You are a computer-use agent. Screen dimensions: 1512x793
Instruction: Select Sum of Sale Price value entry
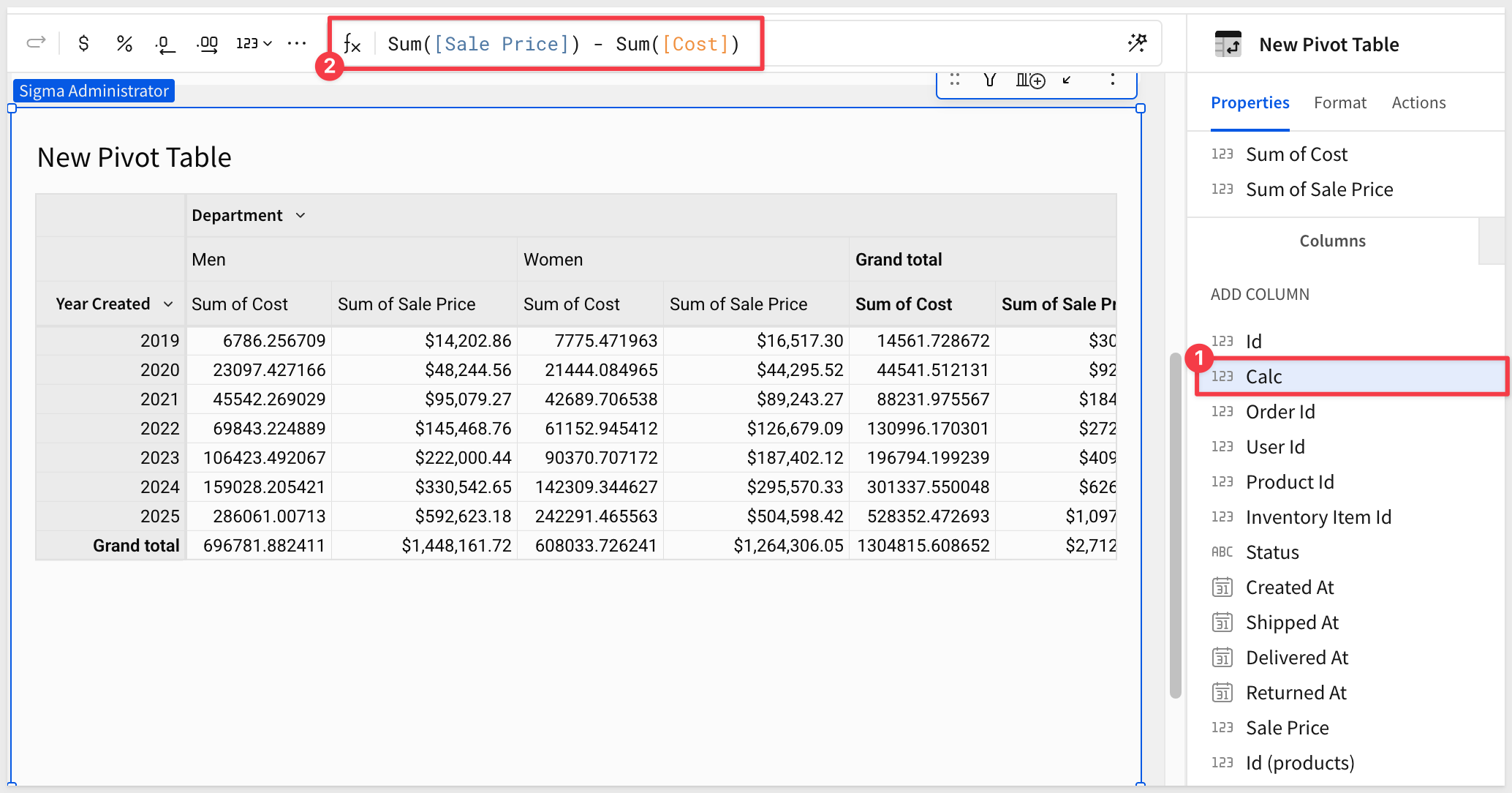pyautogui.click(x=1319, y=189)
